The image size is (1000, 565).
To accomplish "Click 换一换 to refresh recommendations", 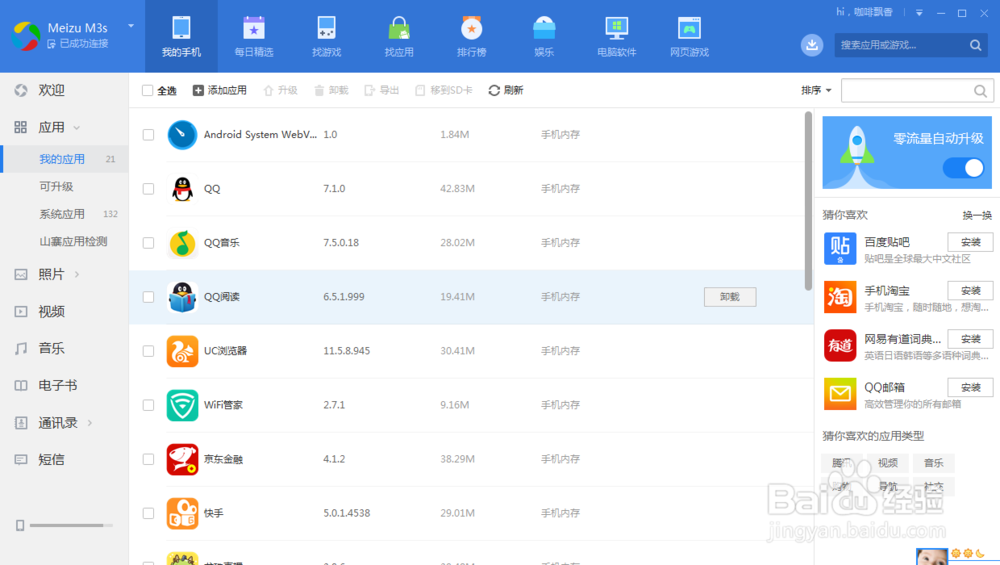I will [x=977, y=216].
